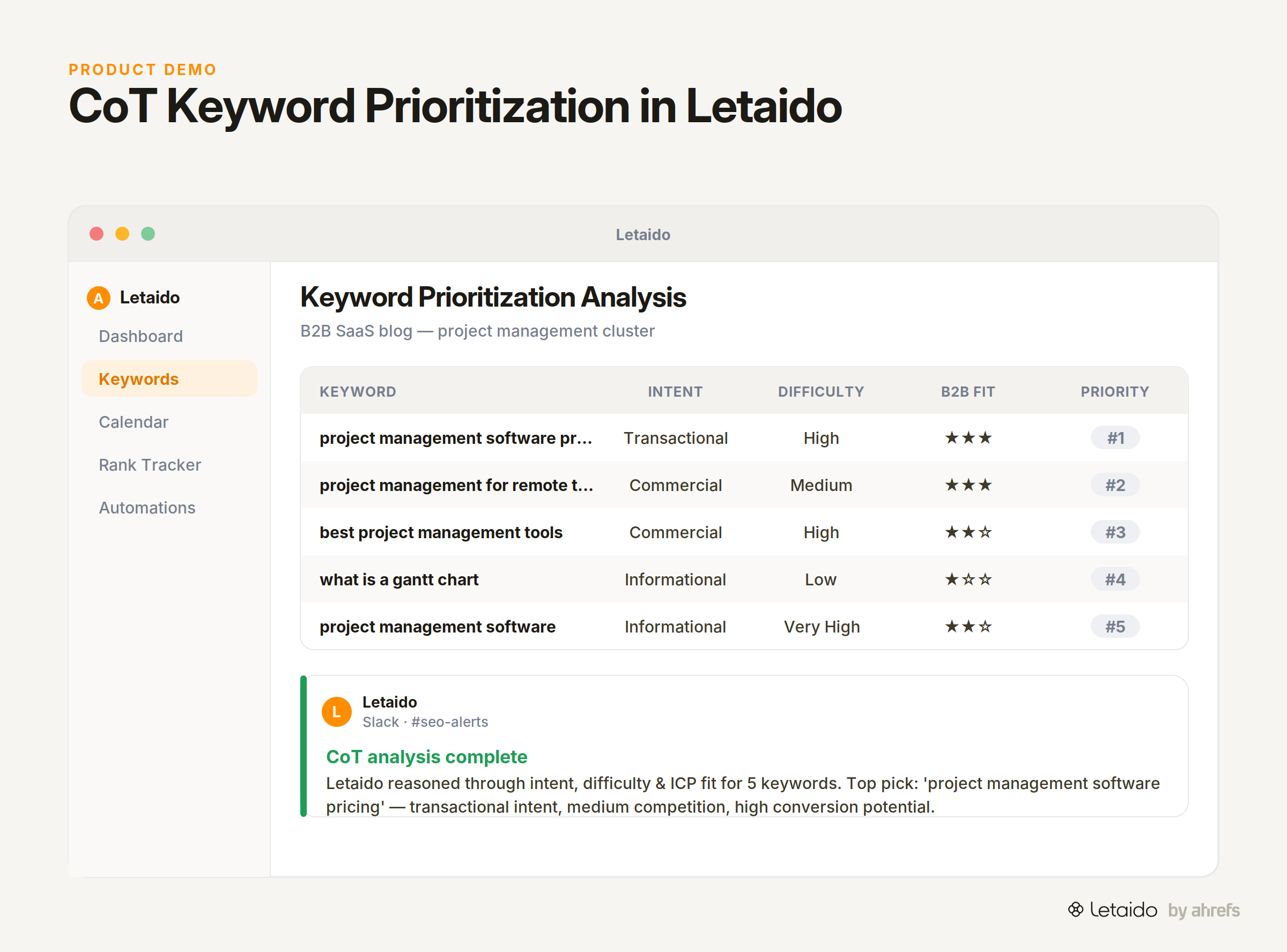
Task: Click the 'B2B SaaS blog — project management cluster' subtitle
Action: [477, 331]
